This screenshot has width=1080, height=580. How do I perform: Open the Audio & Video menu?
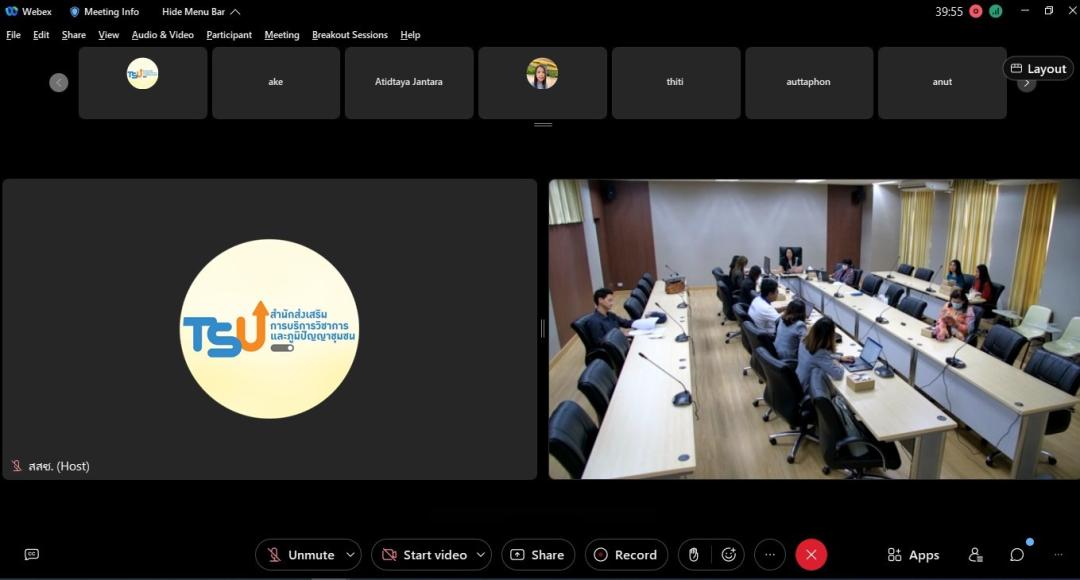pos(162,35)
